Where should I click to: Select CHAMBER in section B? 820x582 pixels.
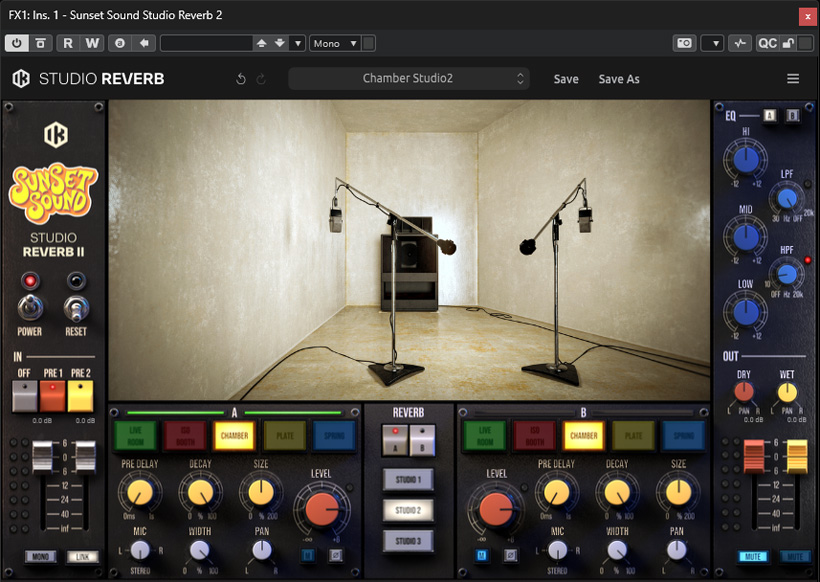pos(584,436)
